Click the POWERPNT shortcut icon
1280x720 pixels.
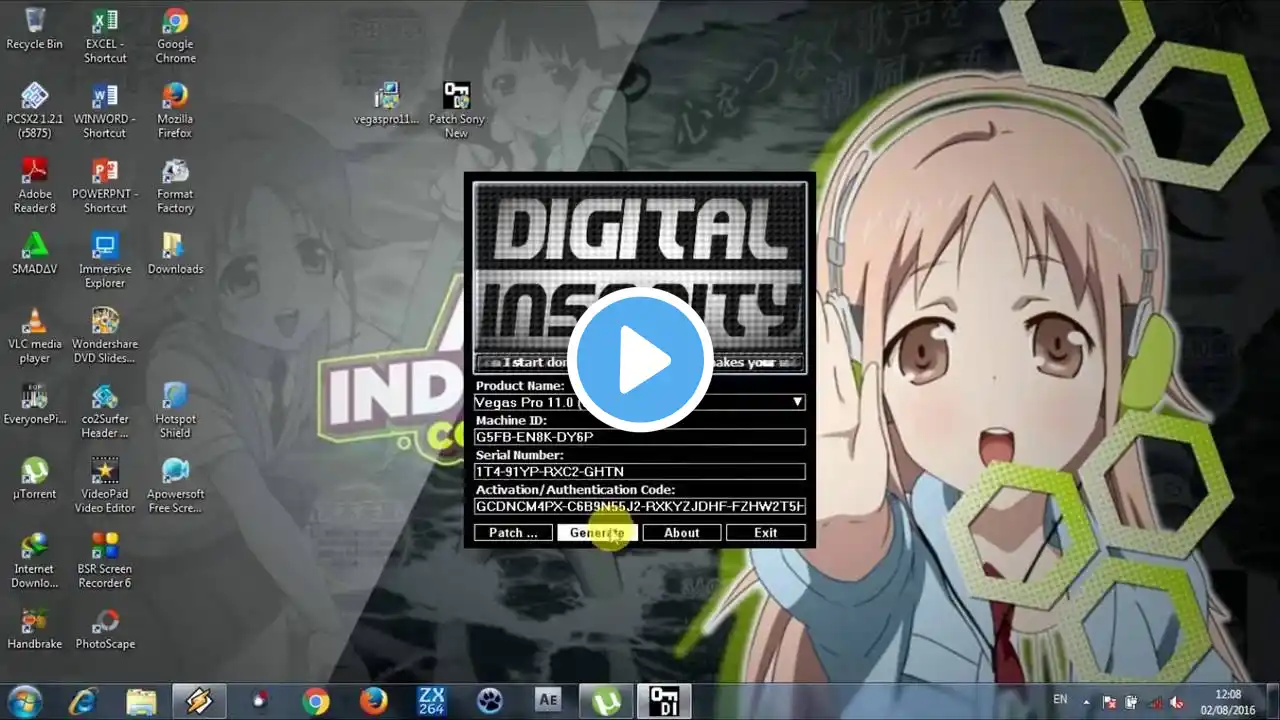(x=105, y=185)
